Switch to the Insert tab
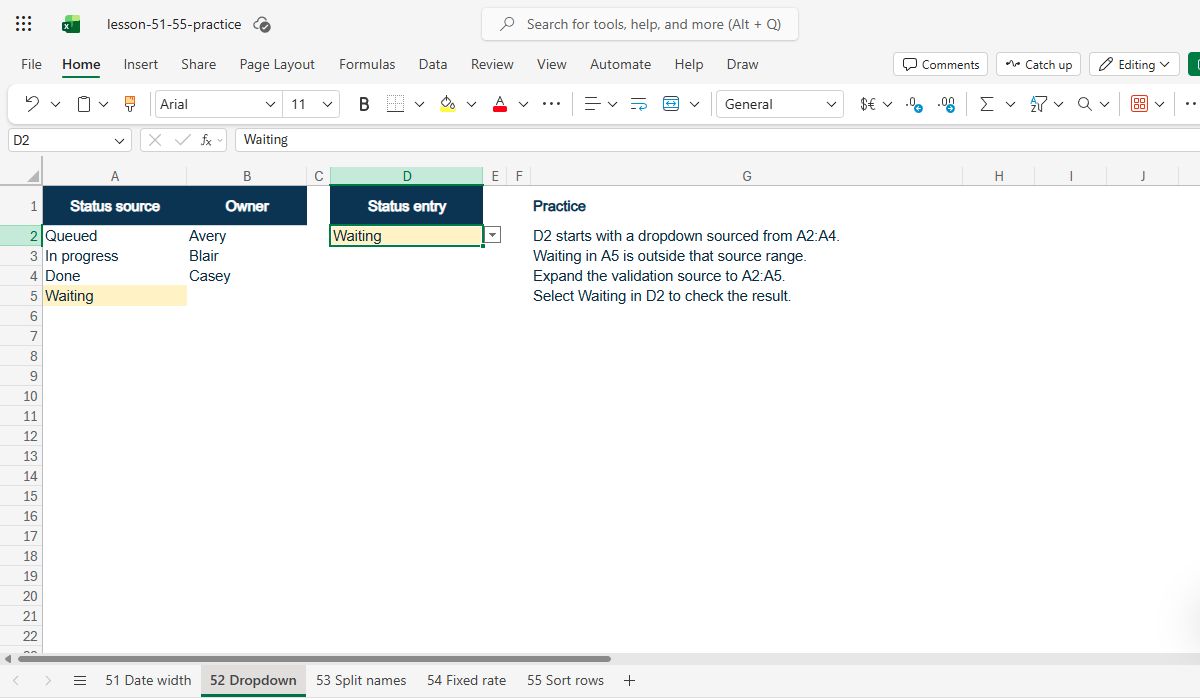 pos(141,64)
